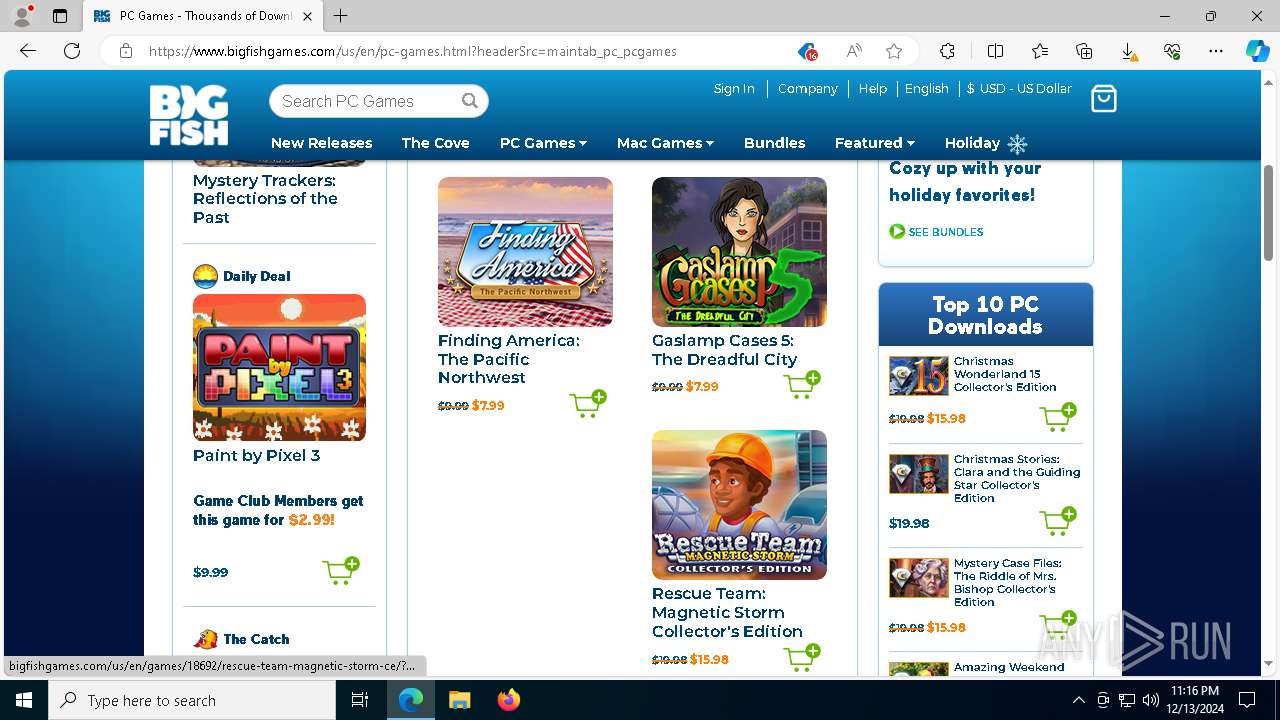The width and height of the screenshot is (1280, 720).
Task: Open Christmas Wonderland 15 small thumbnail
Action: point(918,376)
